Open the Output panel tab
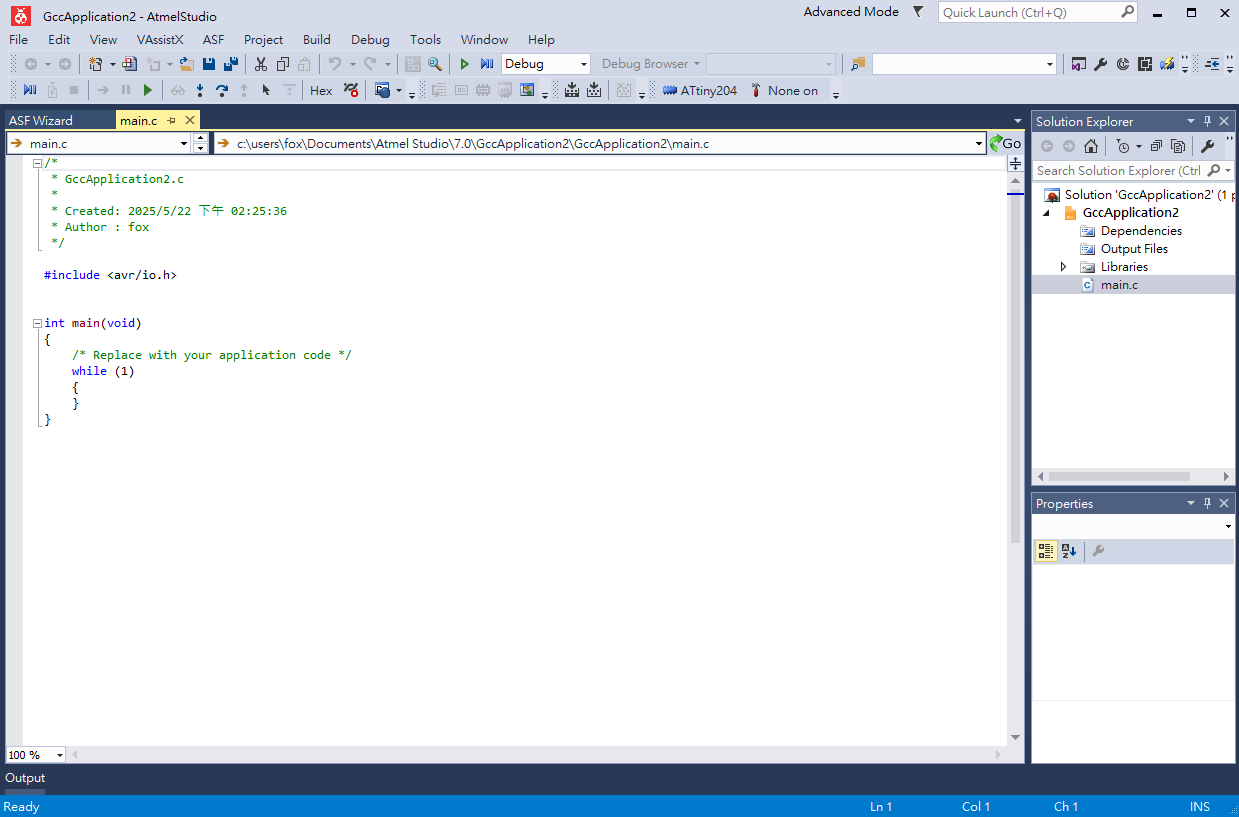 (x=25, y=778)
